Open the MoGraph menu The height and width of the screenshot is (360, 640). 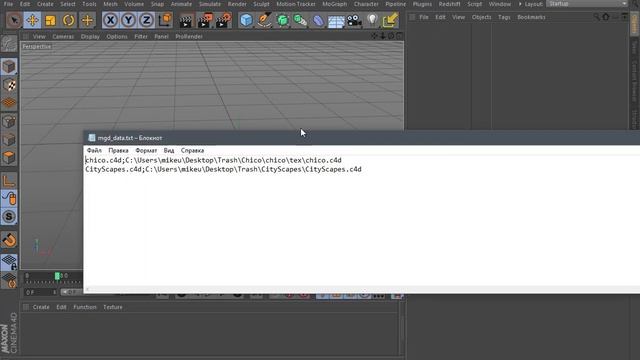click(x=334, y=4)
